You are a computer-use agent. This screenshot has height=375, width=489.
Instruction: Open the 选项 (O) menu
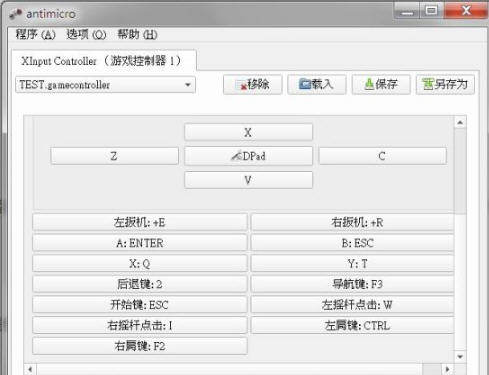click(x=86, y=34)
